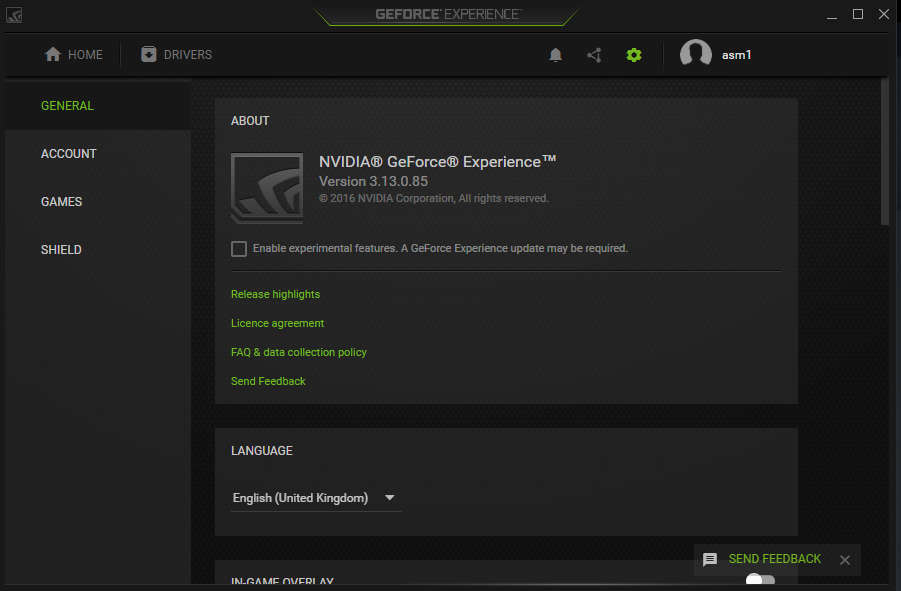The width and height of the screenshot is (901, 591).
Task: Open SHIELD settings section
Action: 98,250
